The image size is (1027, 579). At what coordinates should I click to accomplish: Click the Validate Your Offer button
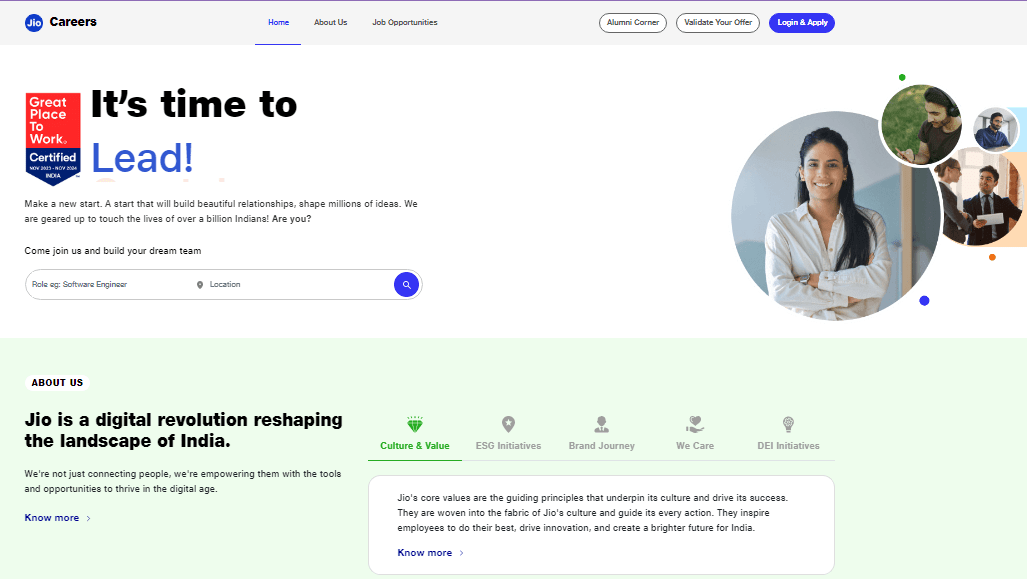click(x=717, y=22)
